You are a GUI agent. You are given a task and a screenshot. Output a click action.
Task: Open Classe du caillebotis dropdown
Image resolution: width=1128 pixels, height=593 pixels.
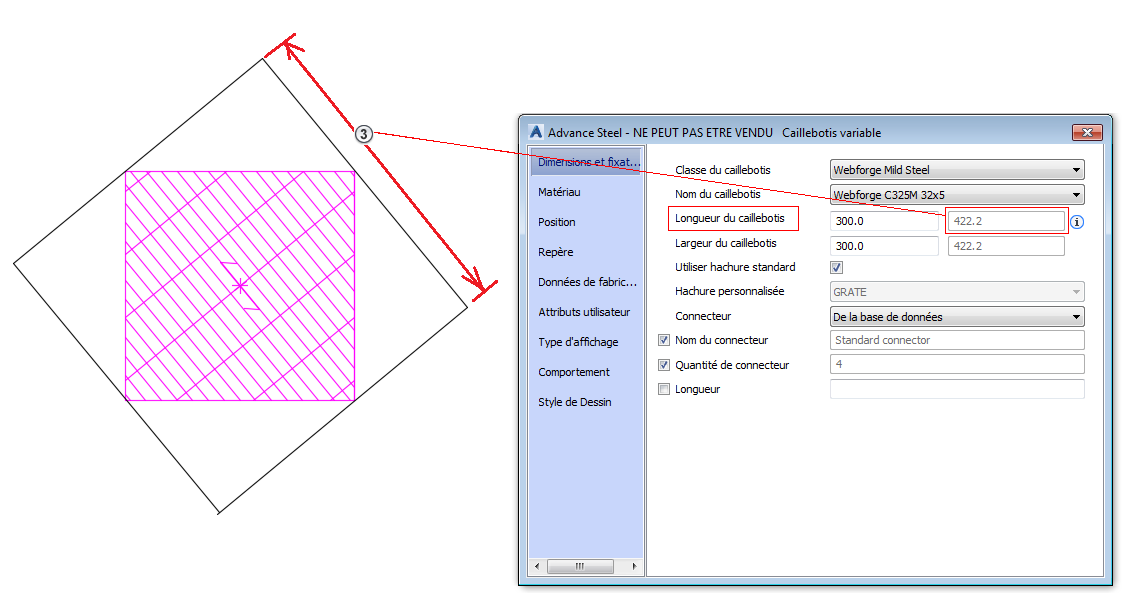tap(957, 170)
